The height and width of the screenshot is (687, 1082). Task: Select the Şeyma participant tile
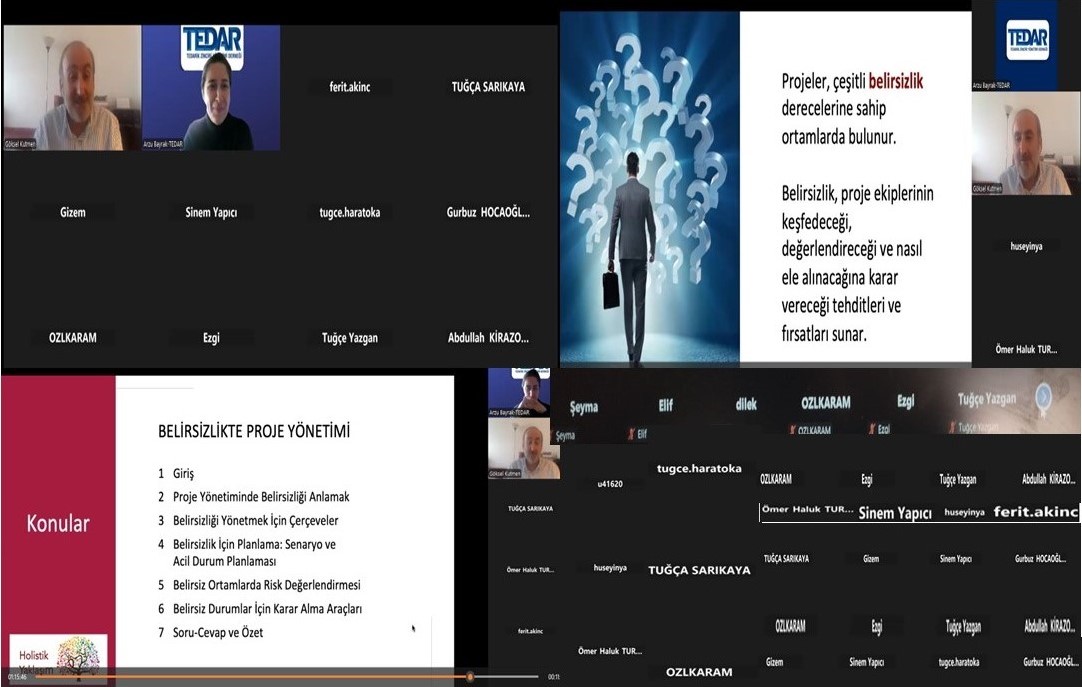[x=583, y=405]
